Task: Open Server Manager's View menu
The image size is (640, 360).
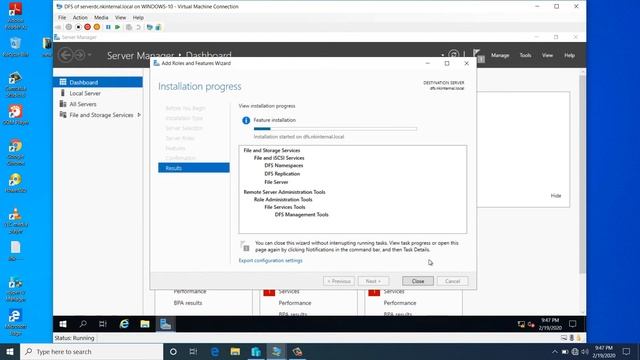Action: click(x=547, y=55)
